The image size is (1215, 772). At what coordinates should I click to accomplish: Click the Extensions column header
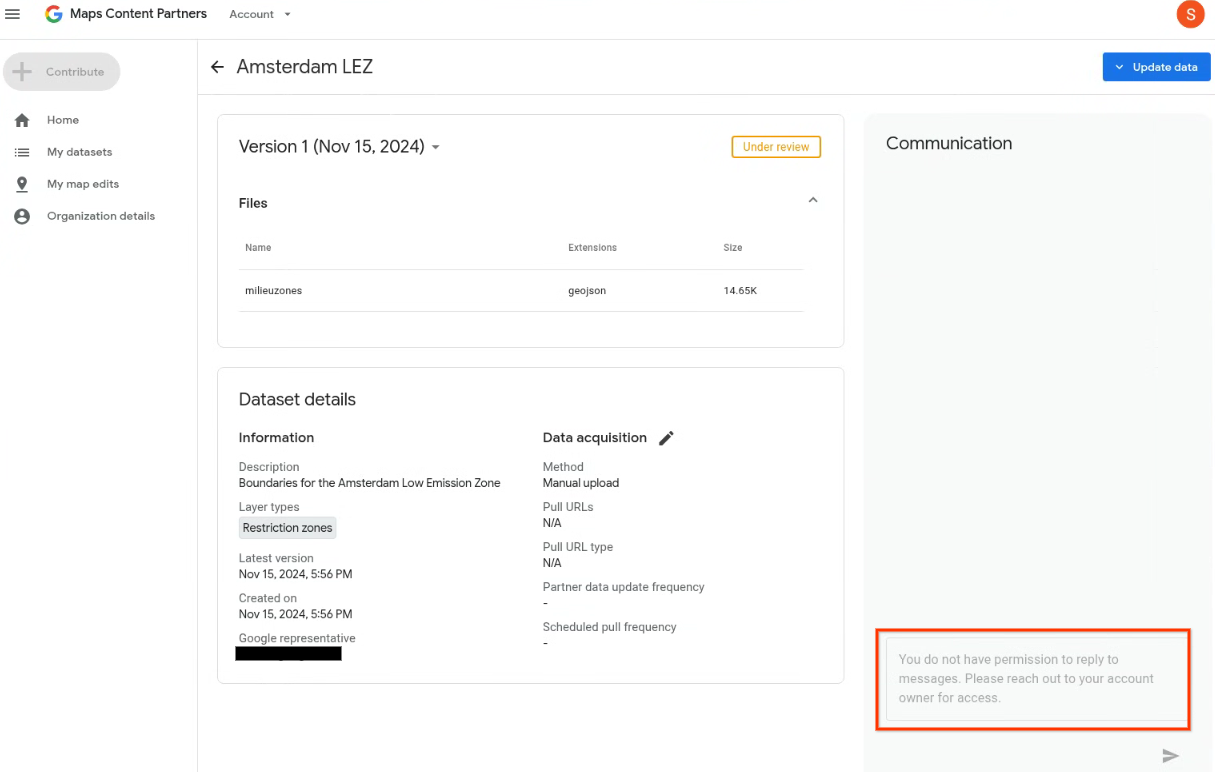(592, 247)
